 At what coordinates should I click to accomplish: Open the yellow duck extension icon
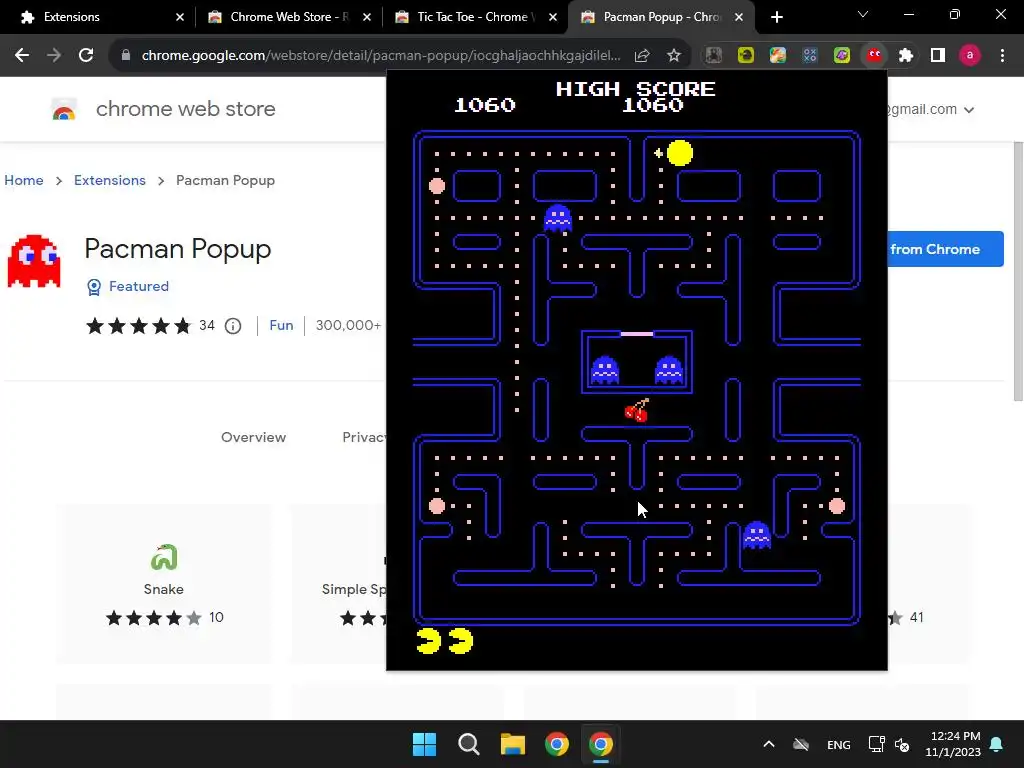click(x=746, y=56)
